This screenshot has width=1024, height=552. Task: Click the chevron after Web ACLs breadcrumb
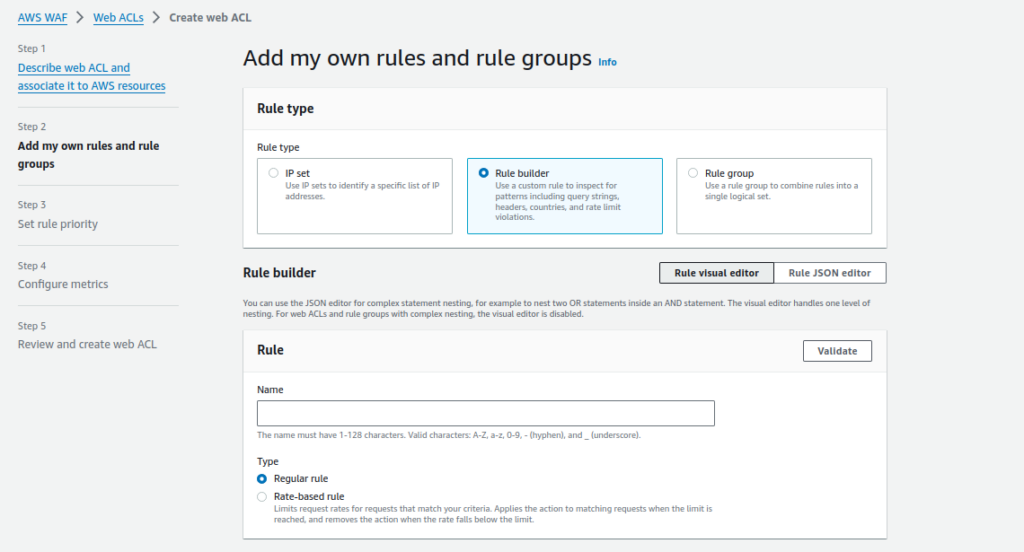coord(156,18)
